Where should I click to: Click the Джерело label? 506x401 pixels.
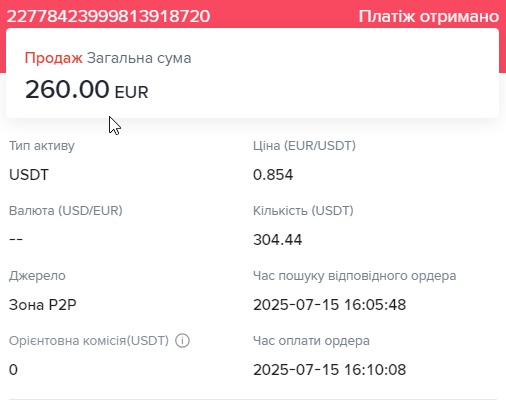pos(37,276)
